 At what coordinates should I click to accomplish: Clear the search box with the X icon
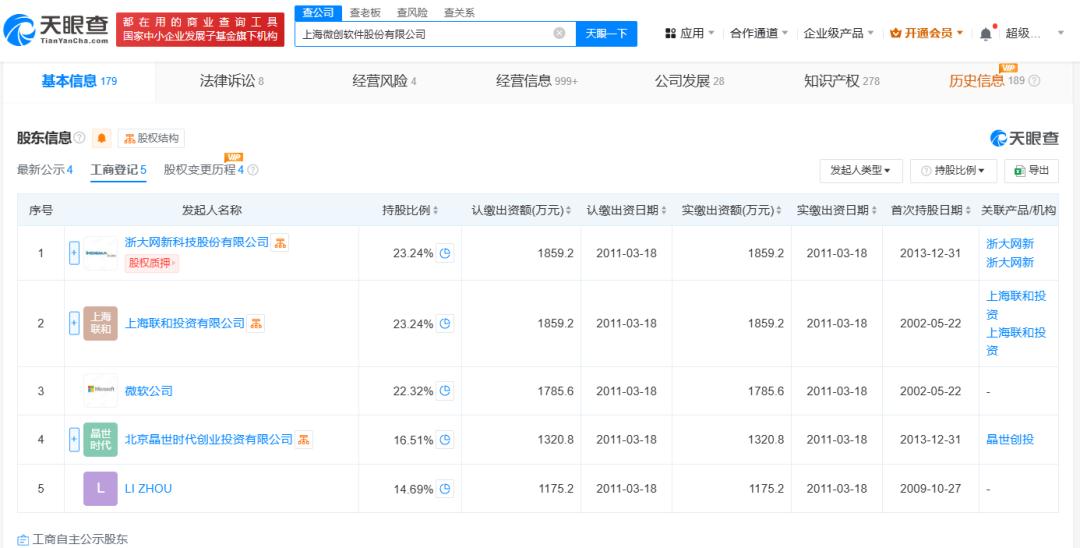(559, 33)
